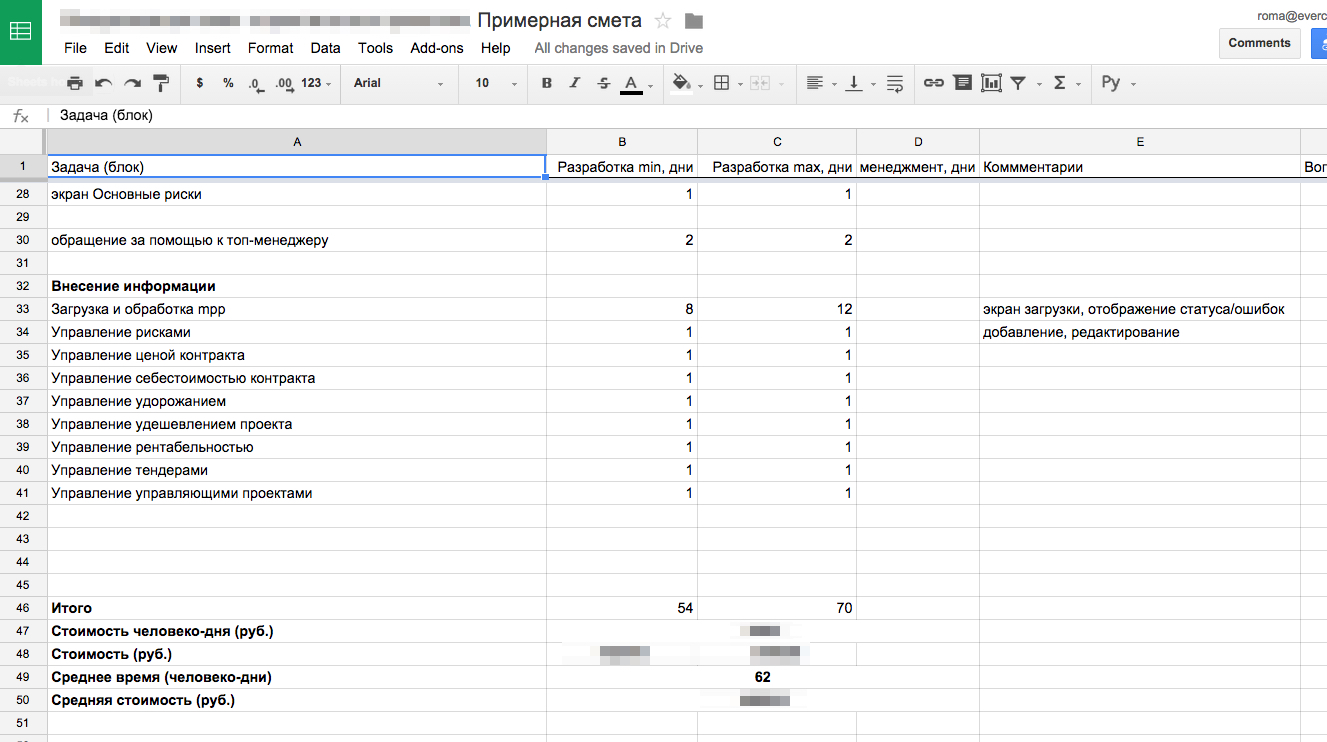Viewport: 1327px width, 742px height.
Task: Click the fill color bucket icon
Action: click(682, 83)
